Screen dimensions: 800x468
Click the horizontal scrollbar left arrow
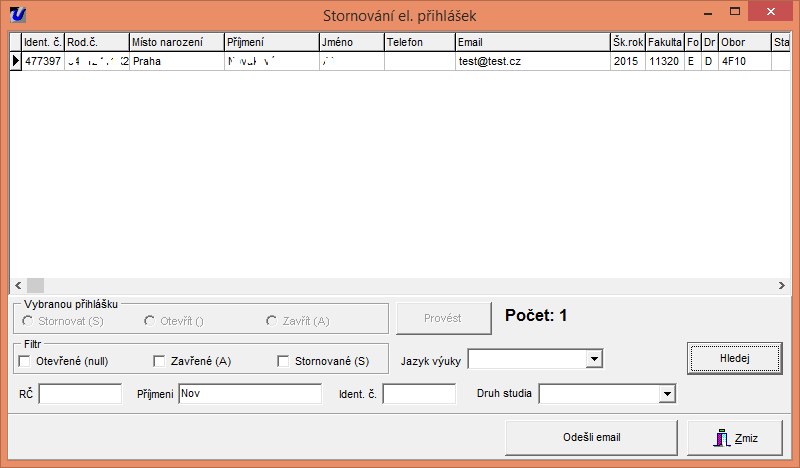tap(18, 285)
